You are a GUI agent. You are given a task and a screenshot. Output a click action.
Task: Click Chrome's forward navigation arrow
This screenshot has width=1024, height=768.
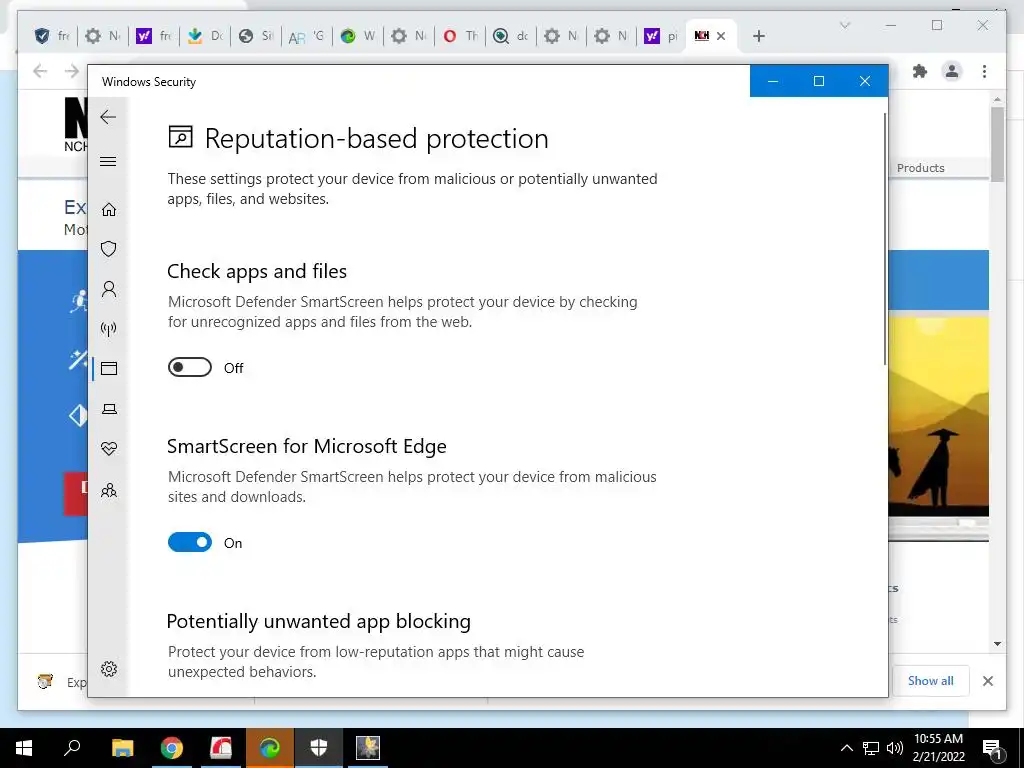(x=72, y=71)
